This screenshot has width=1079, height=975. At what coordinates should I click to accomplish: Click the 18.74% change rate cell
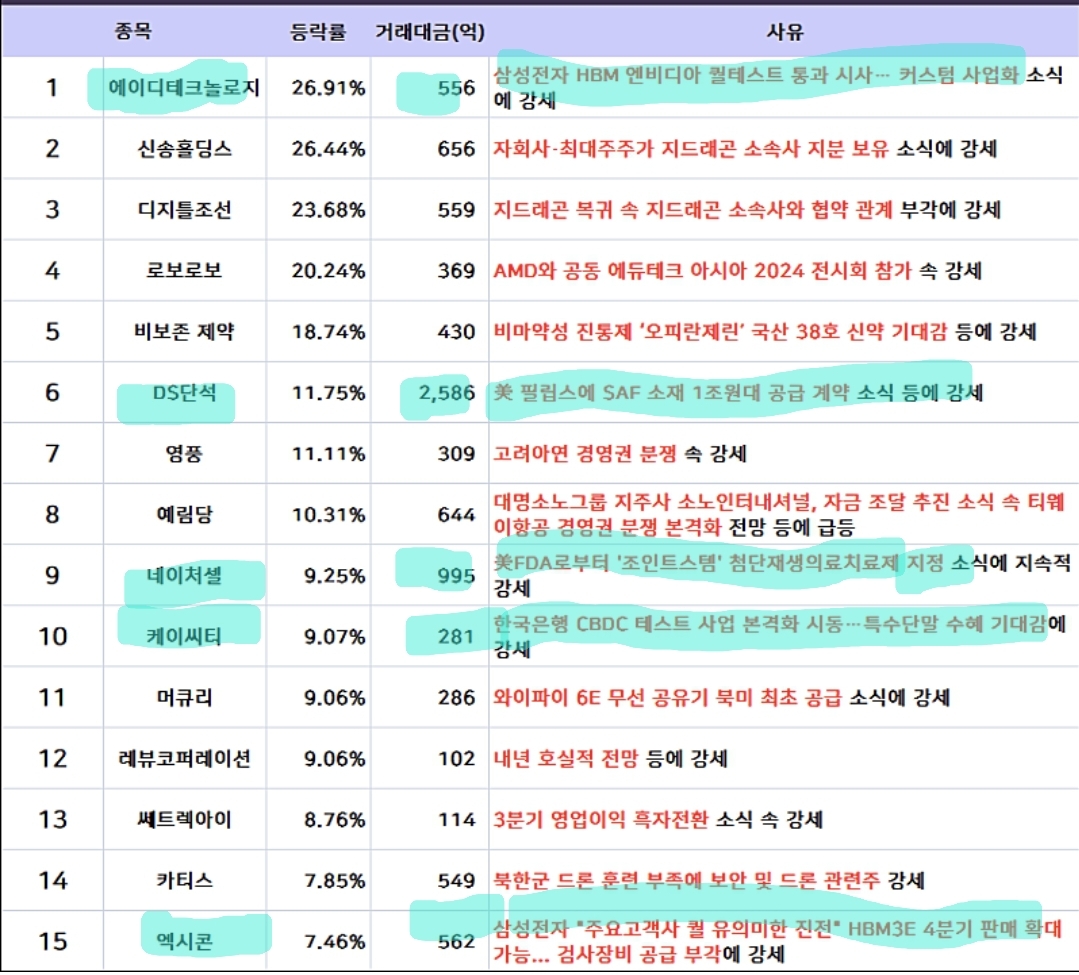pos(328,332)
